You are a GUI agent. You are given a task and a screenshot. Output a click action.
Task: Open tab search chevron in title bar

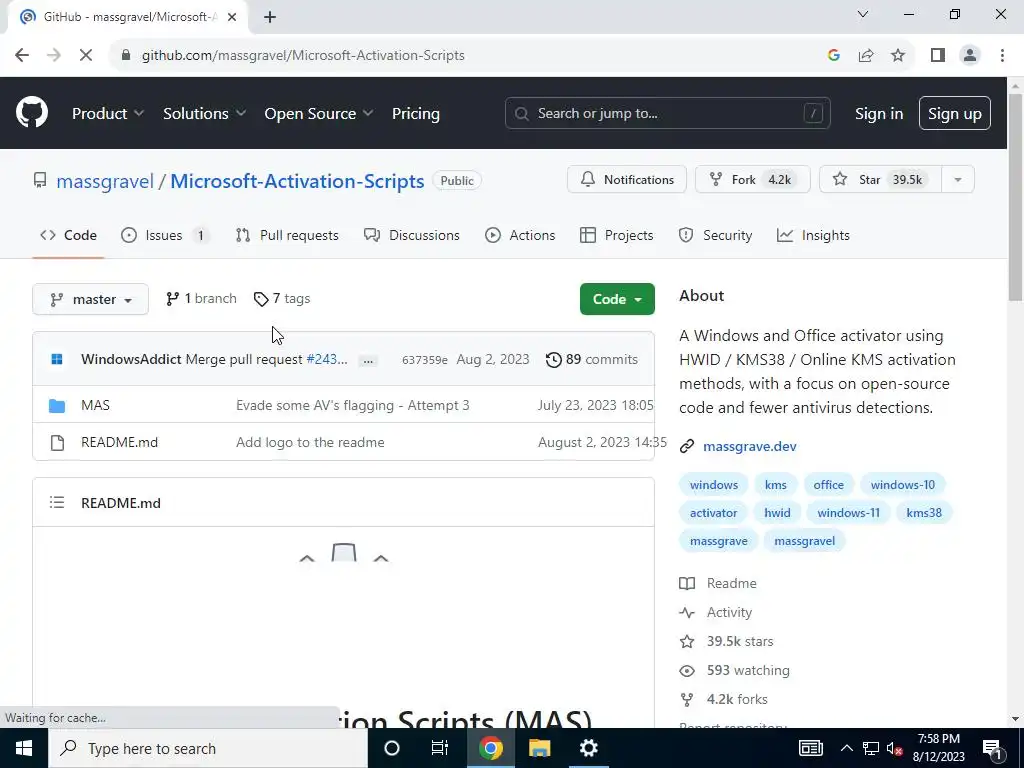pos(863,14)
